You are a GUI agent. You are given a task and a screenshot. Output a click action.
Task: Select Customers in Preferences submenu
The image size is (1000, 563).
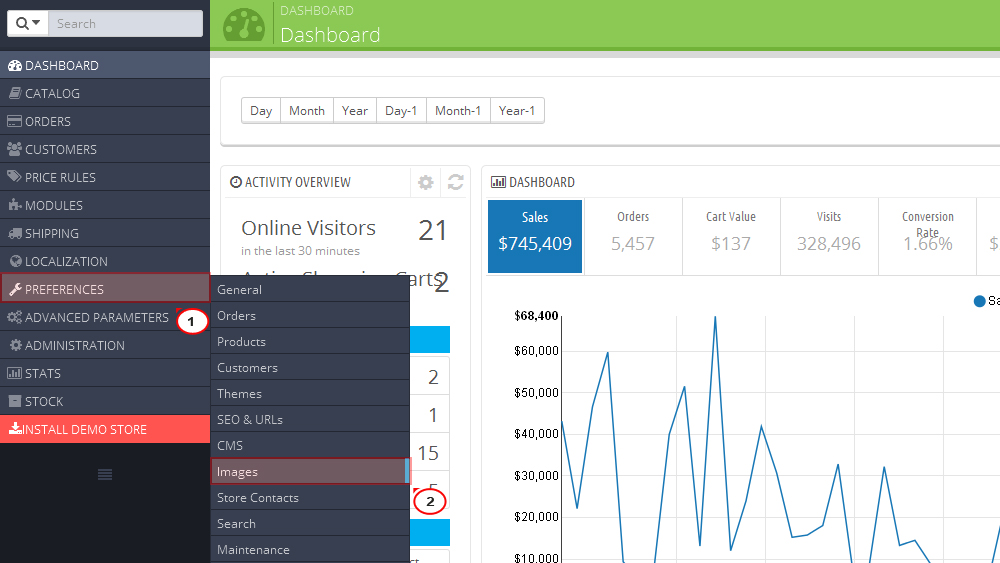coord(310,368)
